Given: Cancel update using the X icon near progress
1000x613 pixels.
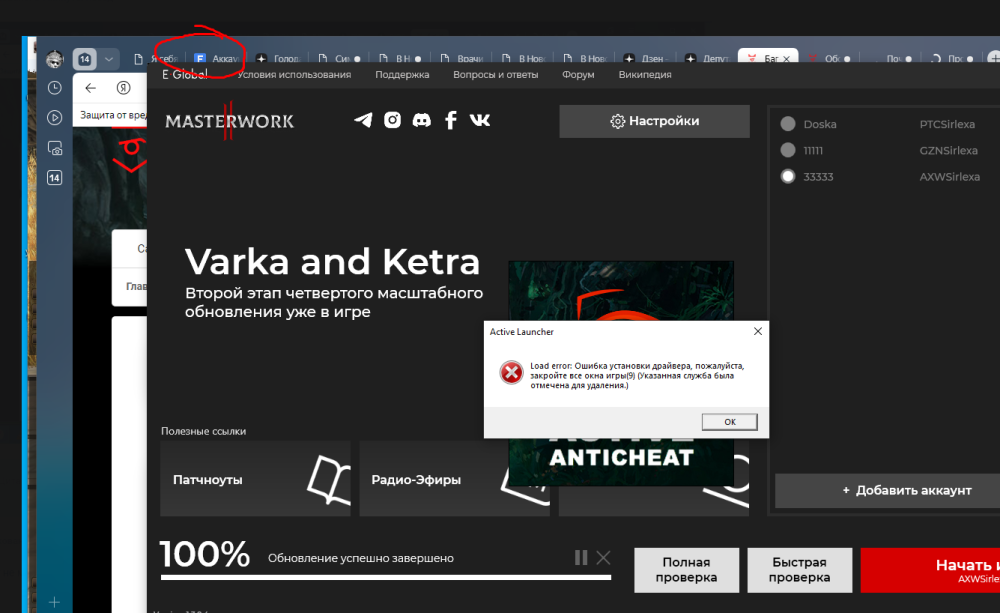Looking at the screenshot, I should click(603, 557).
